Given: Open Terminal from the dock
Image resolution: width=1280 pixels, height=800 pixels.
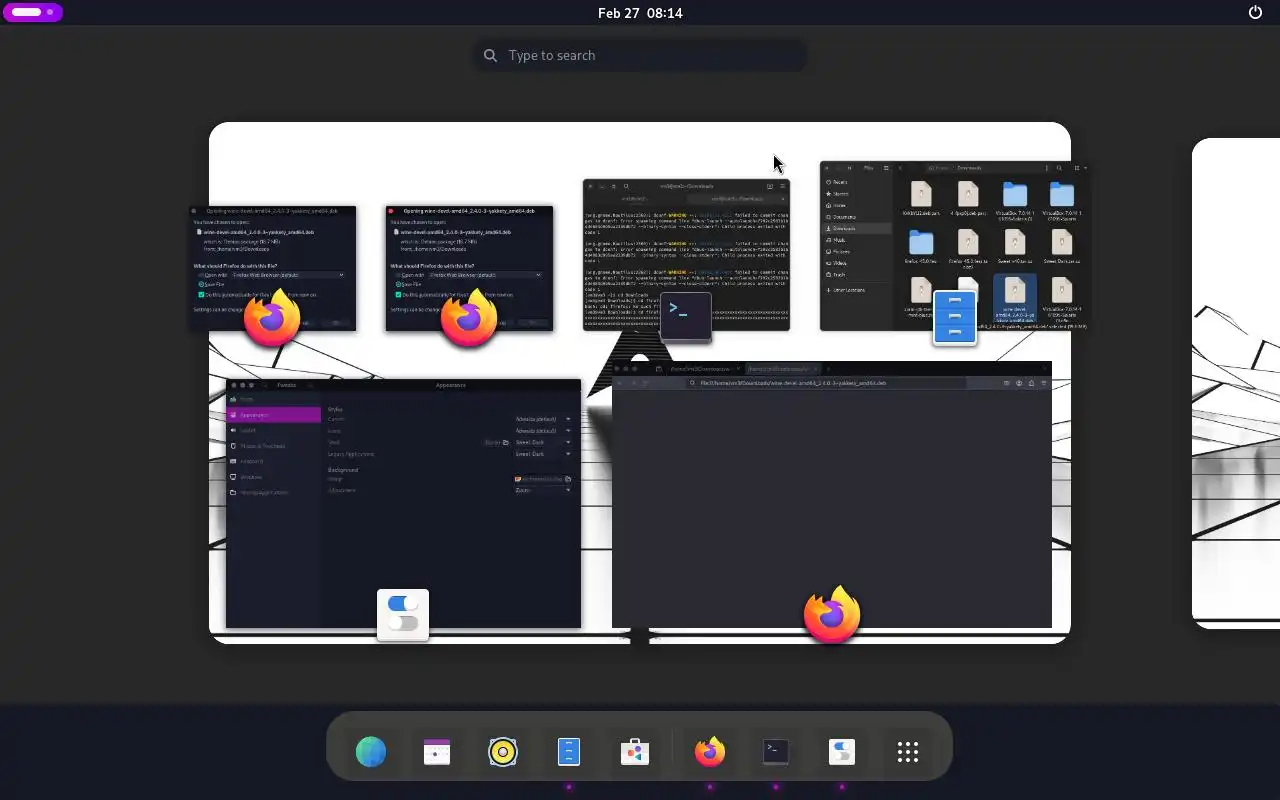Looking at the screenshot, I should tap(776, 751).
